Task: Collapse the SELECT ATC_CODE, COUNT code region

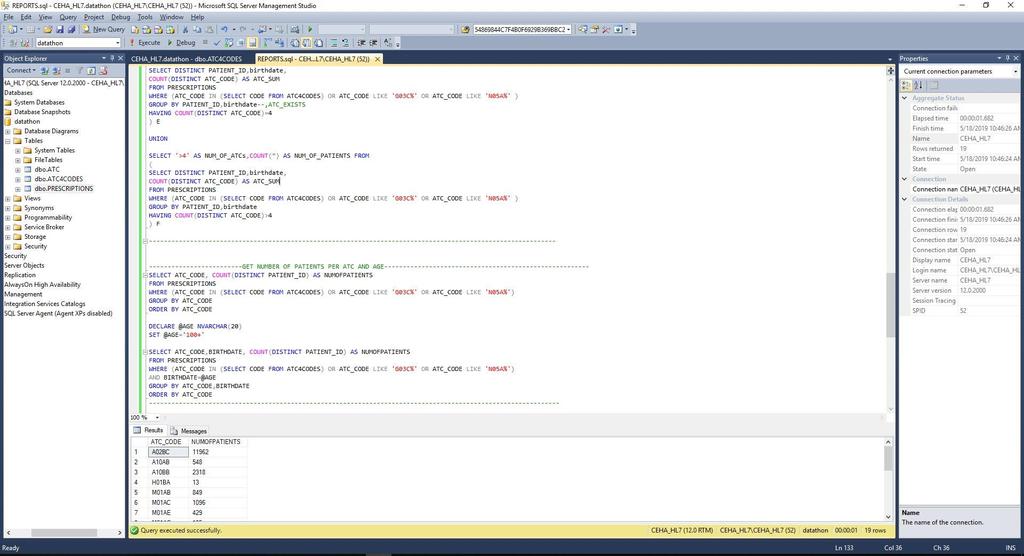Action: click(x=145, y=276)
